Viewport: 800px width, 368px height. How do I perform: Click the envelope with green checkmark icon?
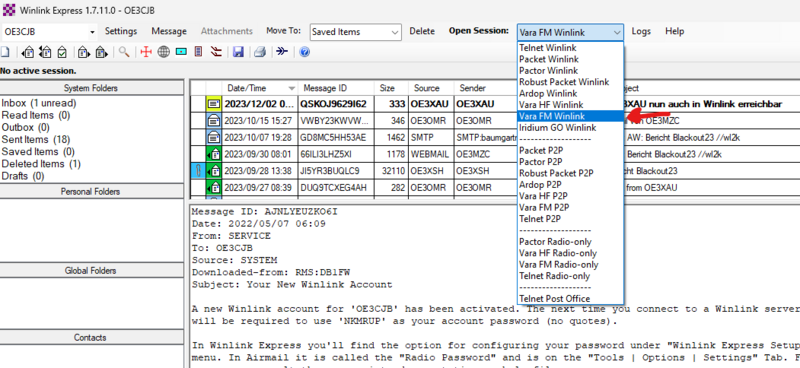62,52
